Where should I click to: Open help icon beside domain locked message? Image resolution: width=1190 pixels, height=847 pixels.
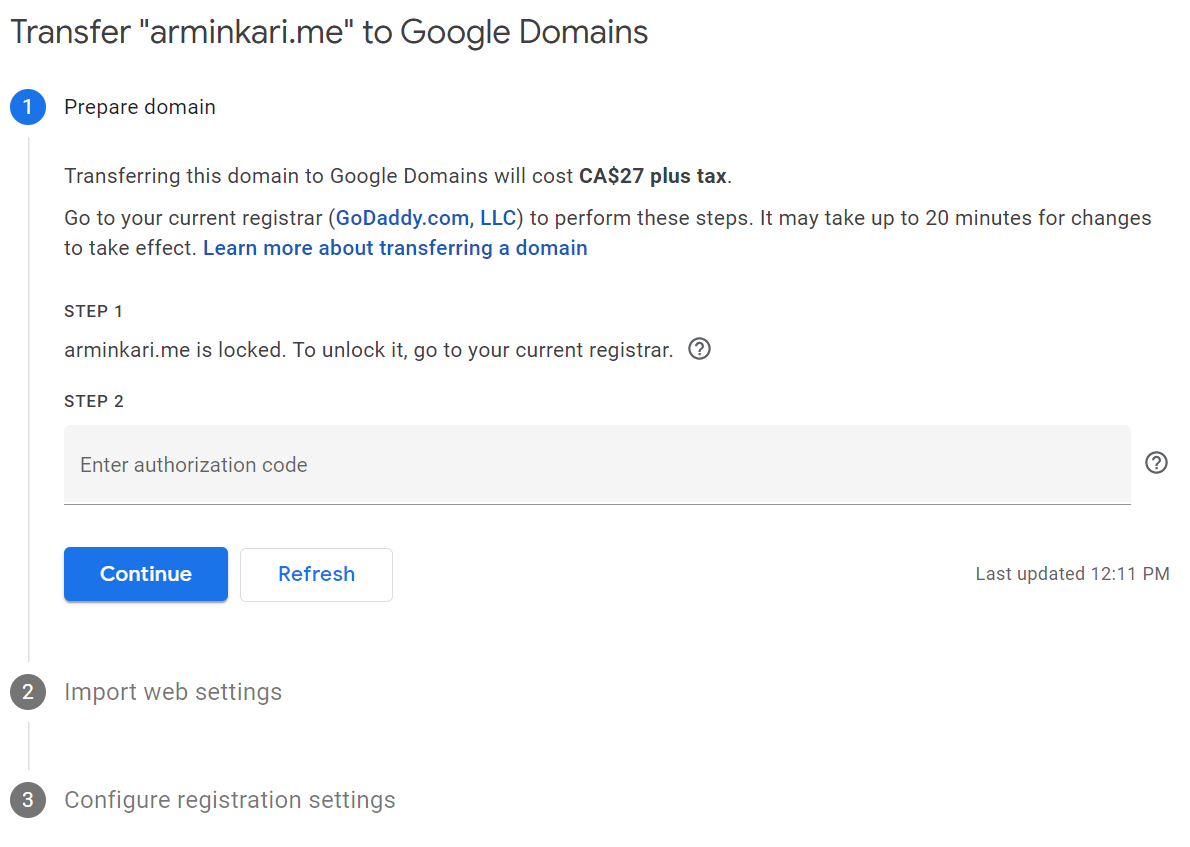(x=700, y=350)
